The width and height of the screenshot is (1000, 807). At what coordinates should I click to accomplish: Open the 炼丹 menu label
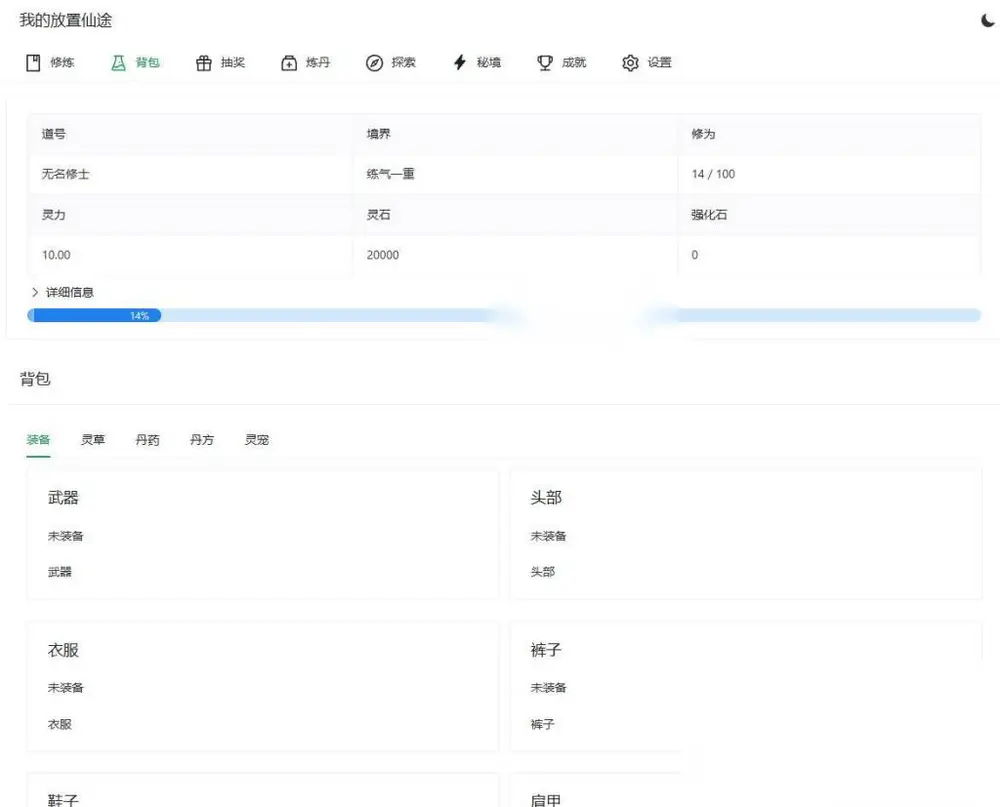[318, 63]
